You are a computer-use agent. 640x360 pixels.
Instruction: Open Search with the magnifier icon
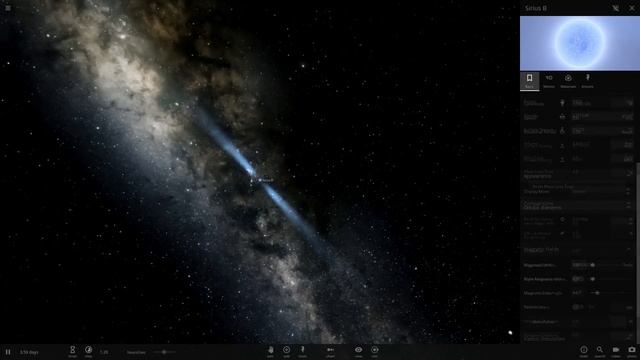tap(600, 351)
